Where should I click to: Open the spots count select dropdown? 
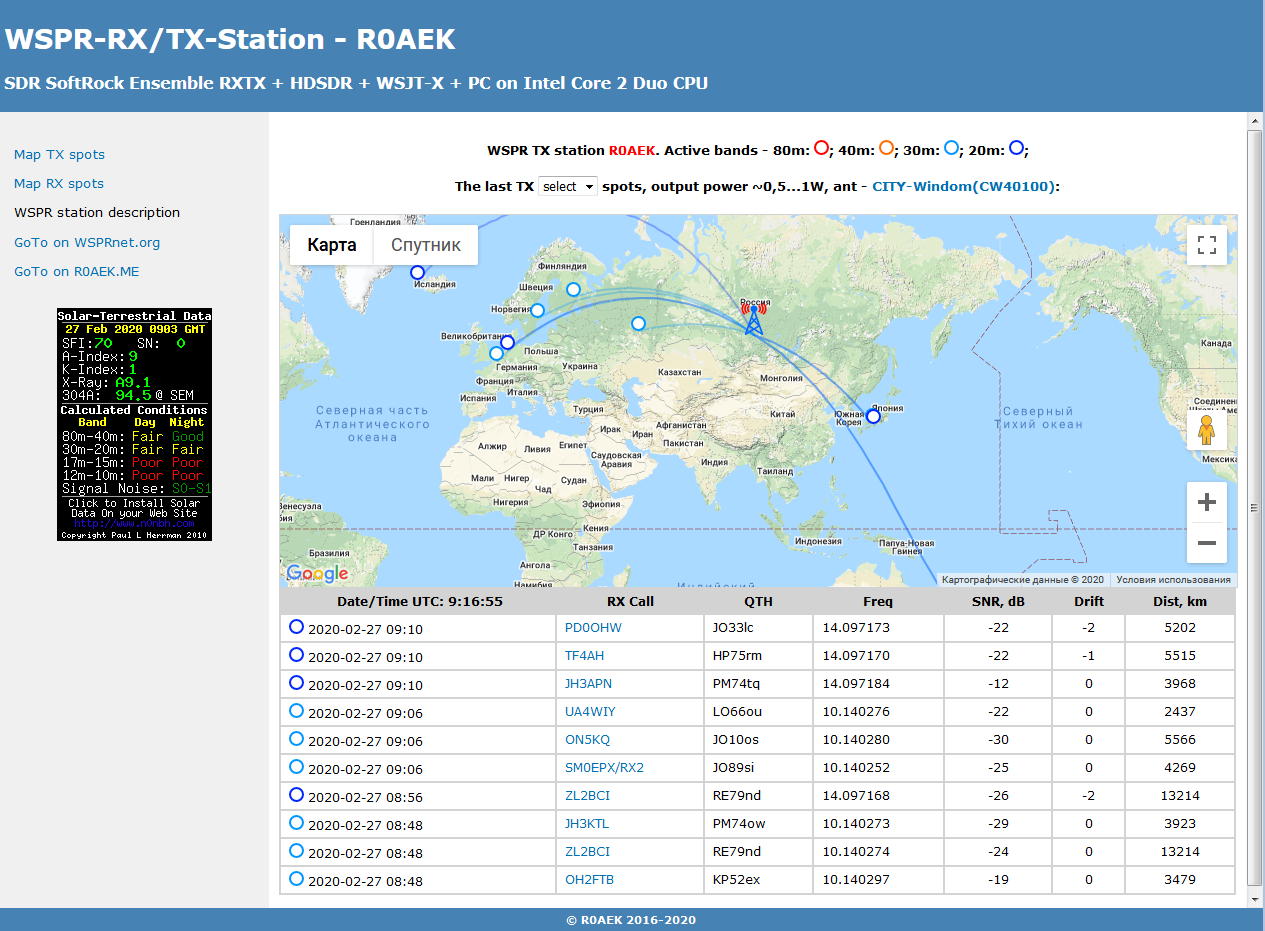click(x=567, y=186)
